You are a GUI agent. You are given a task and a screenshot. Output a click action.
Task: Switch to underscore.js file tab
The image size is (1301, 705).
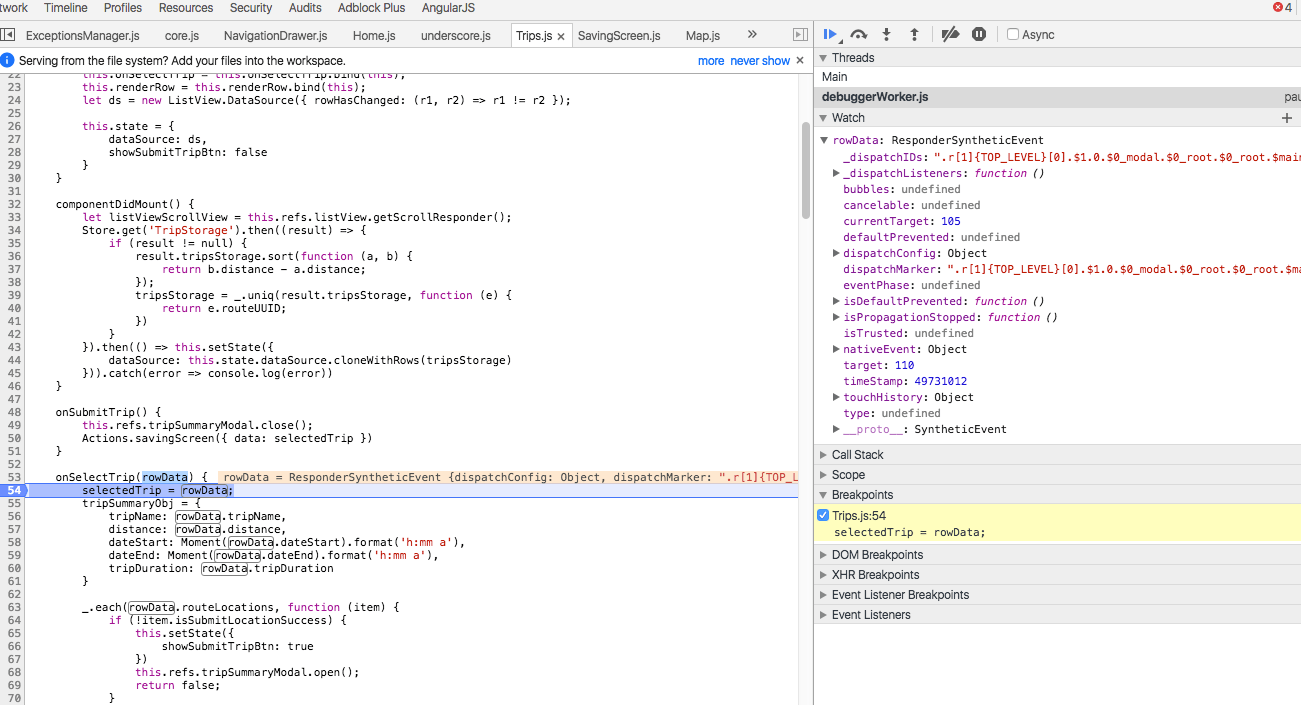[x=456, y=36]
